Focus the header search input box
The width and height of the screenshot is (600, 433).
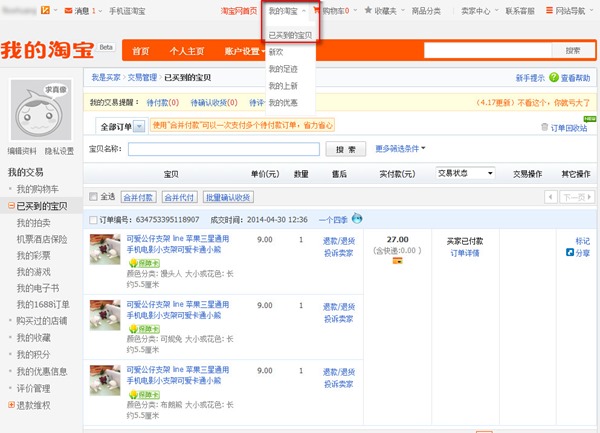pos(488,50)
